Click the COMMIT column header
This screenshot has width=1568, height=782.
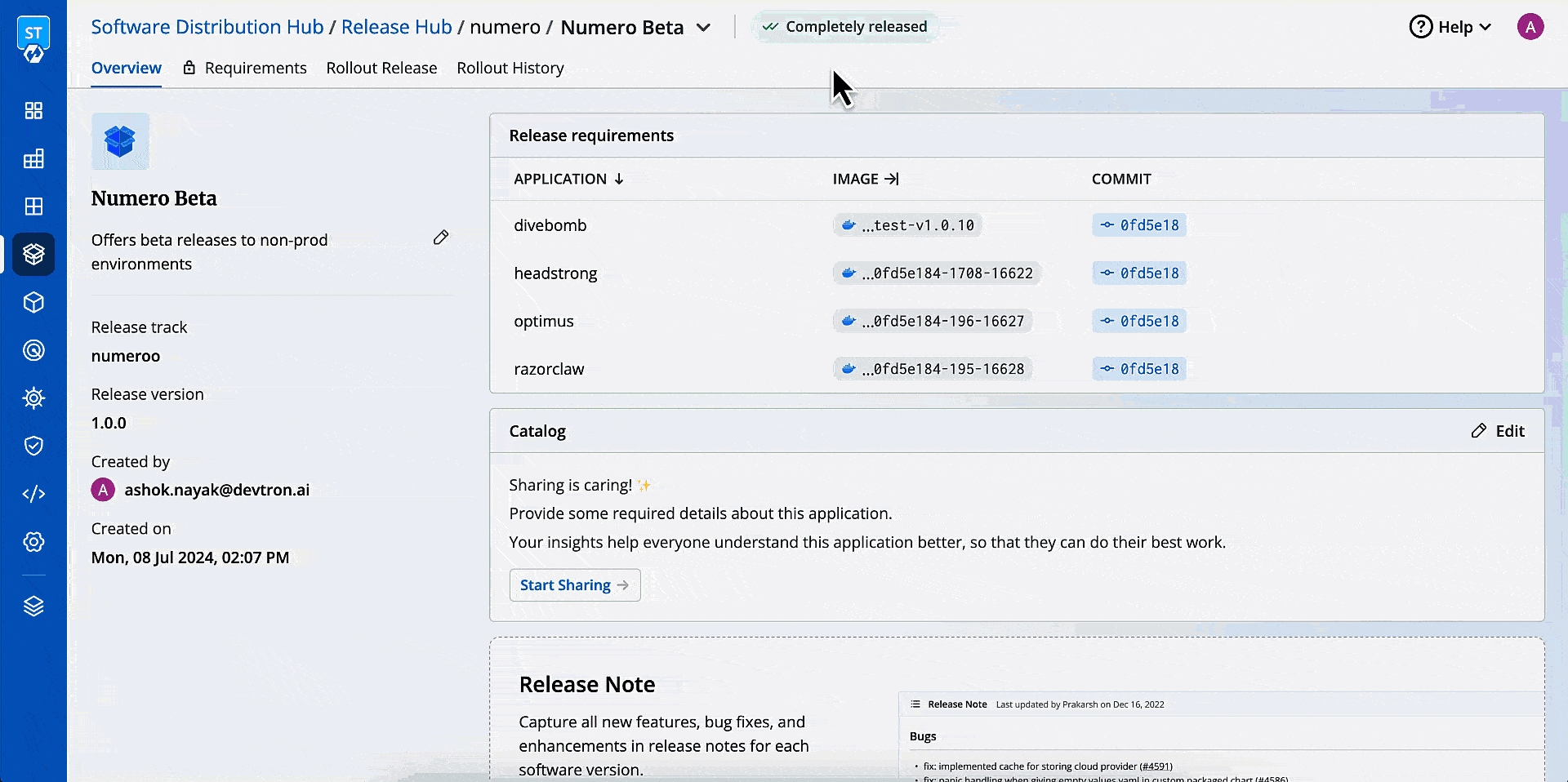1121,179
